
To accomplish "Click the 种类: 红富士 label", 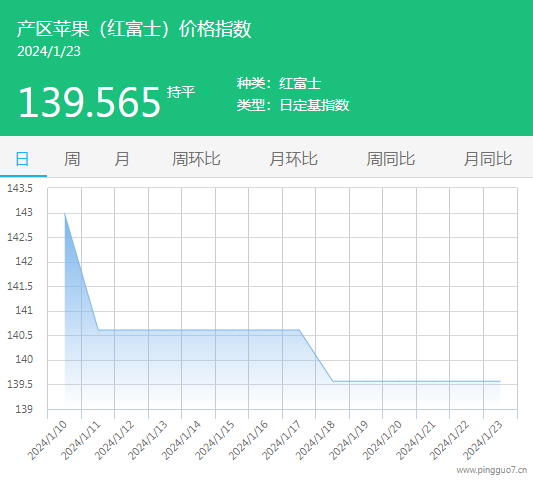I will [x=279, y=83].
